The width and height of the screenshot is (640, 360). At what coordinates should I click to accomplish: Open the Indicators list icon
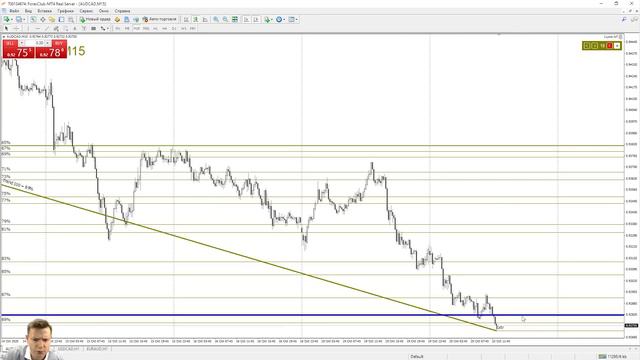point(267,19)
